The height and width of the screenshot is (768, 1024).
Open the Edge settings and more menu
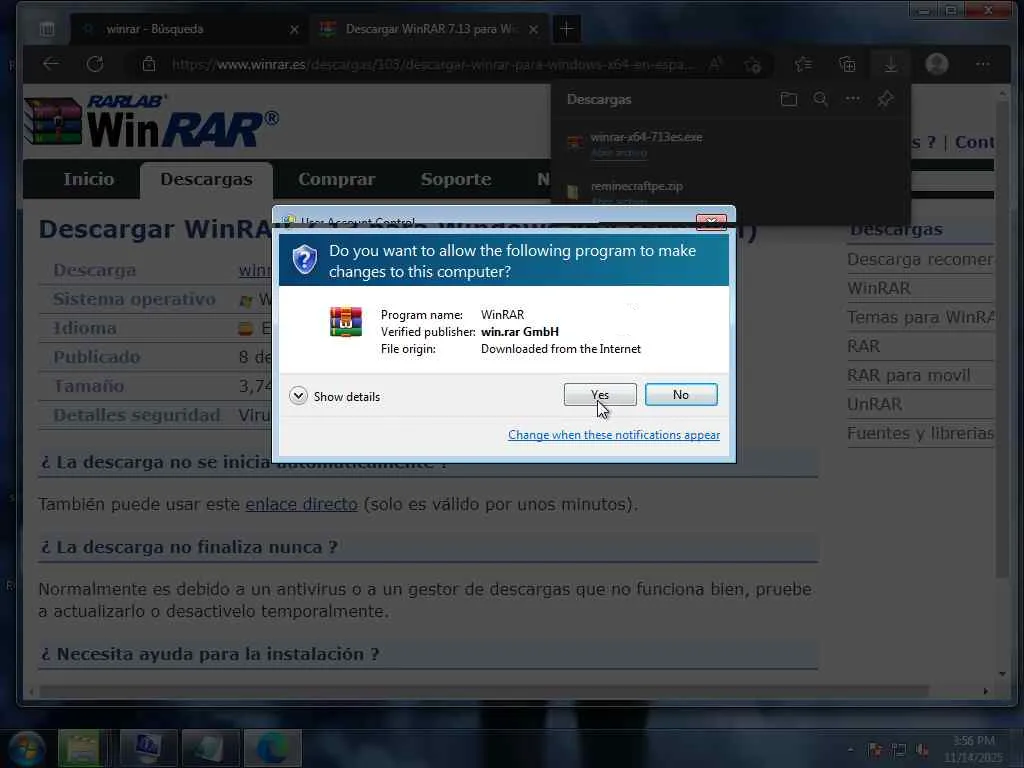pyautogui.click(x=982, y=64)
